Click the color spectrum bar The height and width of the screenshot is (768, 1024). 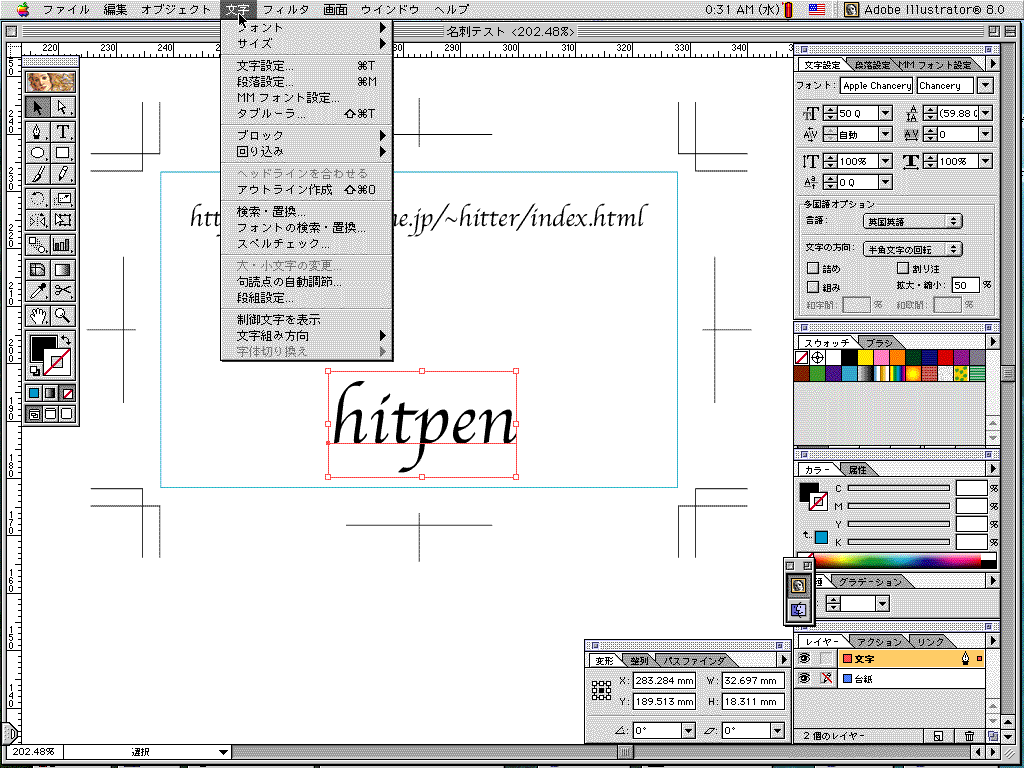coord(900,561)
